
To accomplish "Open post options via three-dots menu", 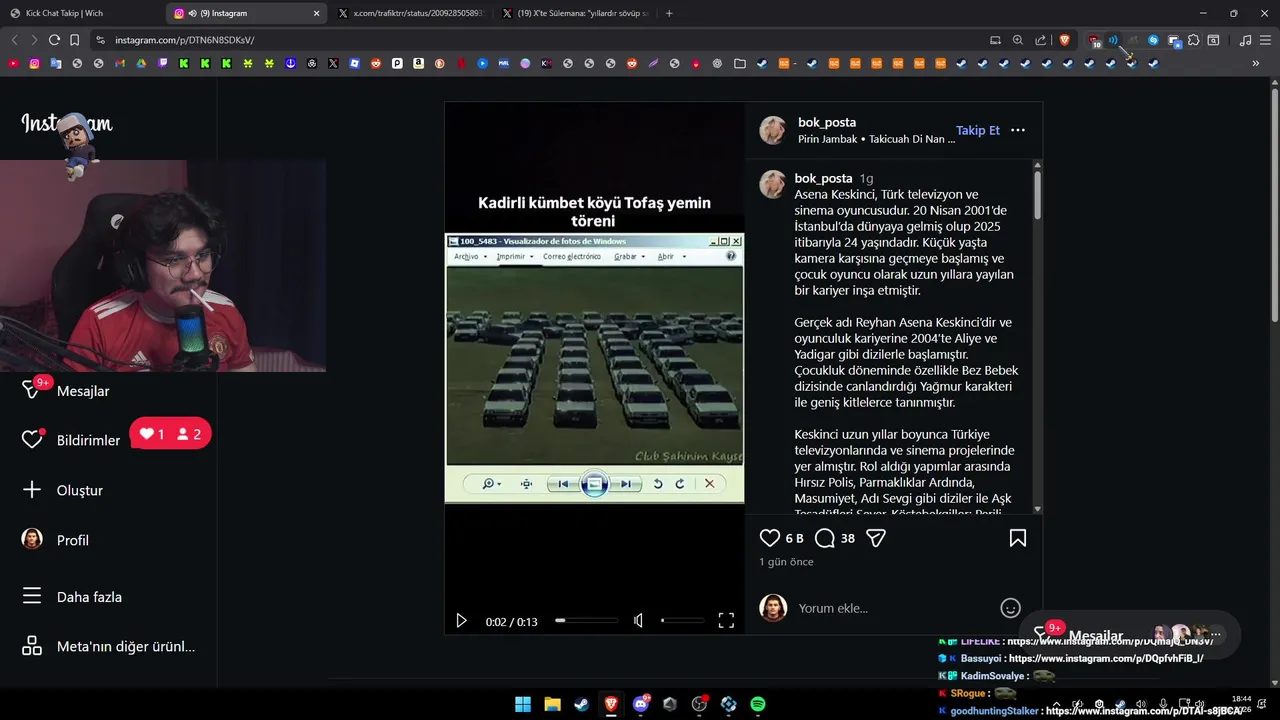I will [1018, 130].
